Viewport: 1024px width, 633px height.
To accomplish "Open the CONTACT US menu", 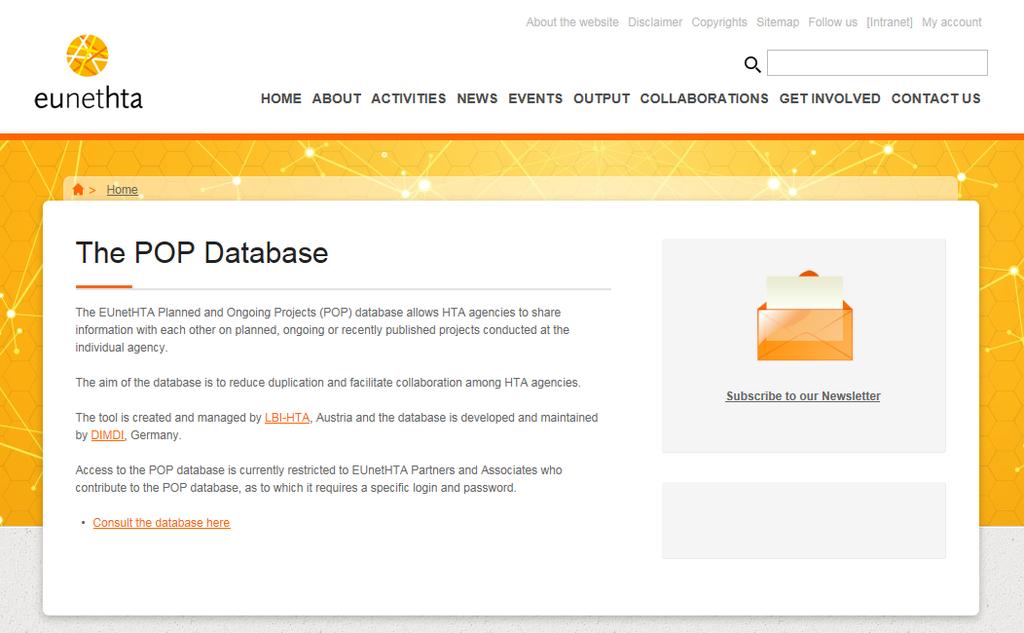I will [936, 99].
